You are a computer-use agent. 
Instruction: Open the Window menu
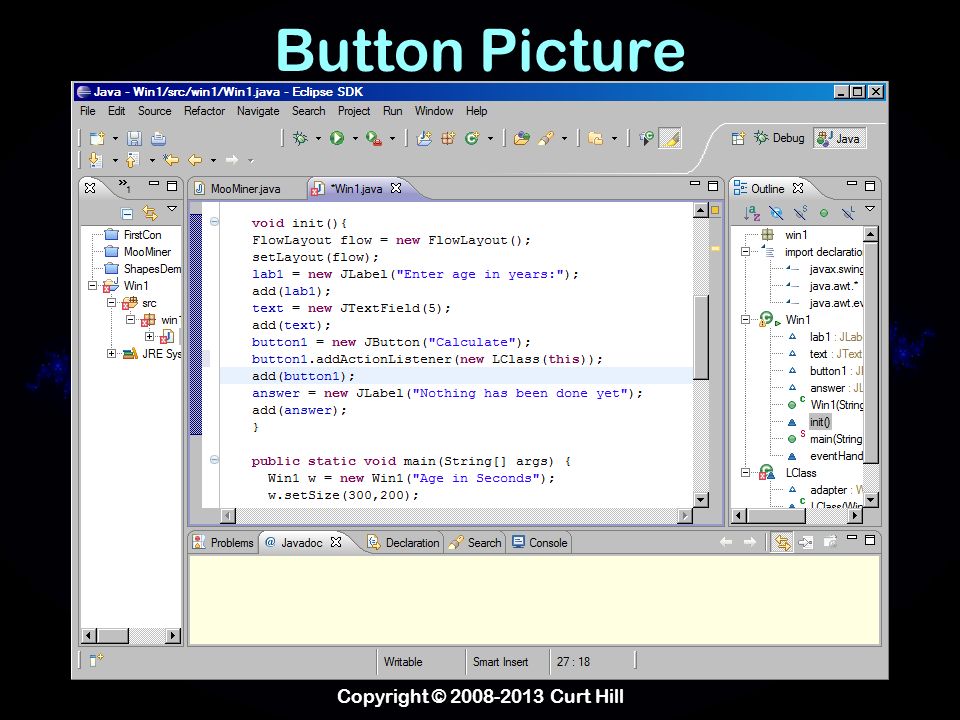click(x=434, y=111)
